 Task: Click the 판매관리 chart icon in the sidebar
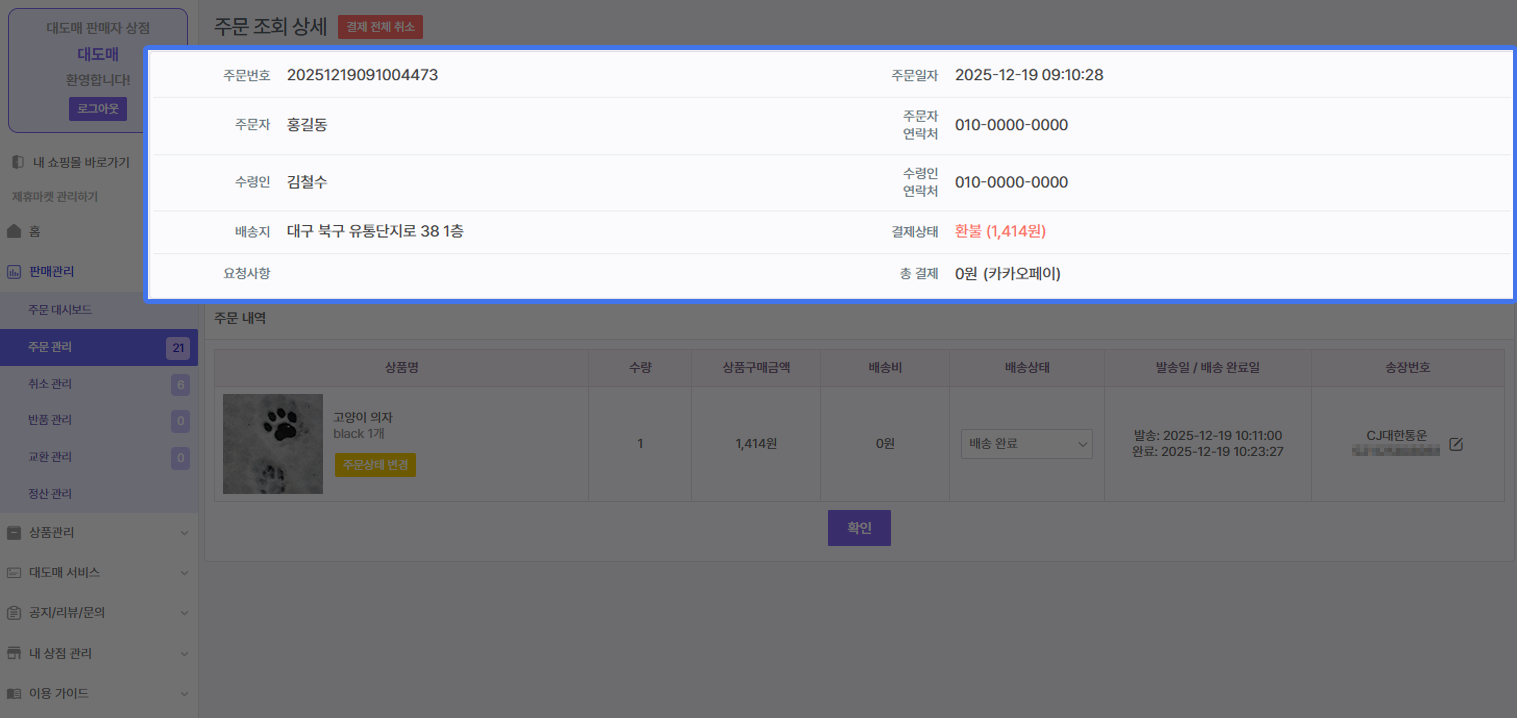14,271
